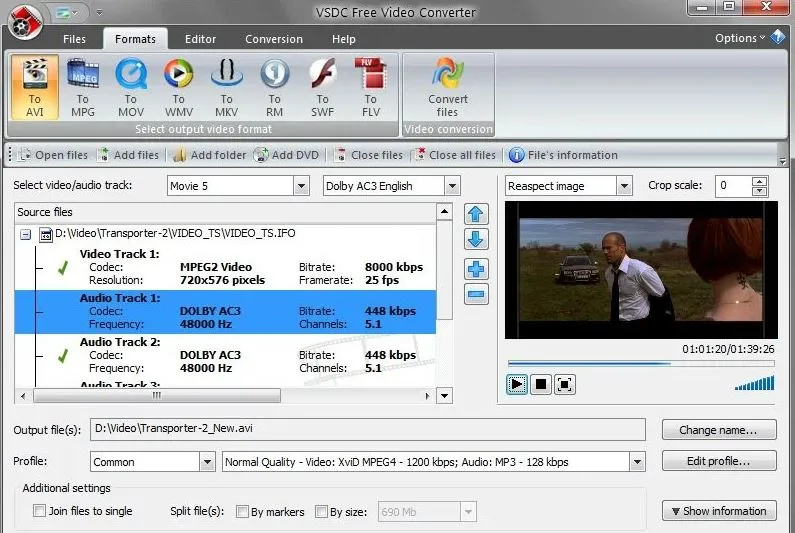Move the source file up with the blue arrow
This screenshot has height=533, width=795.
[476, 214]
